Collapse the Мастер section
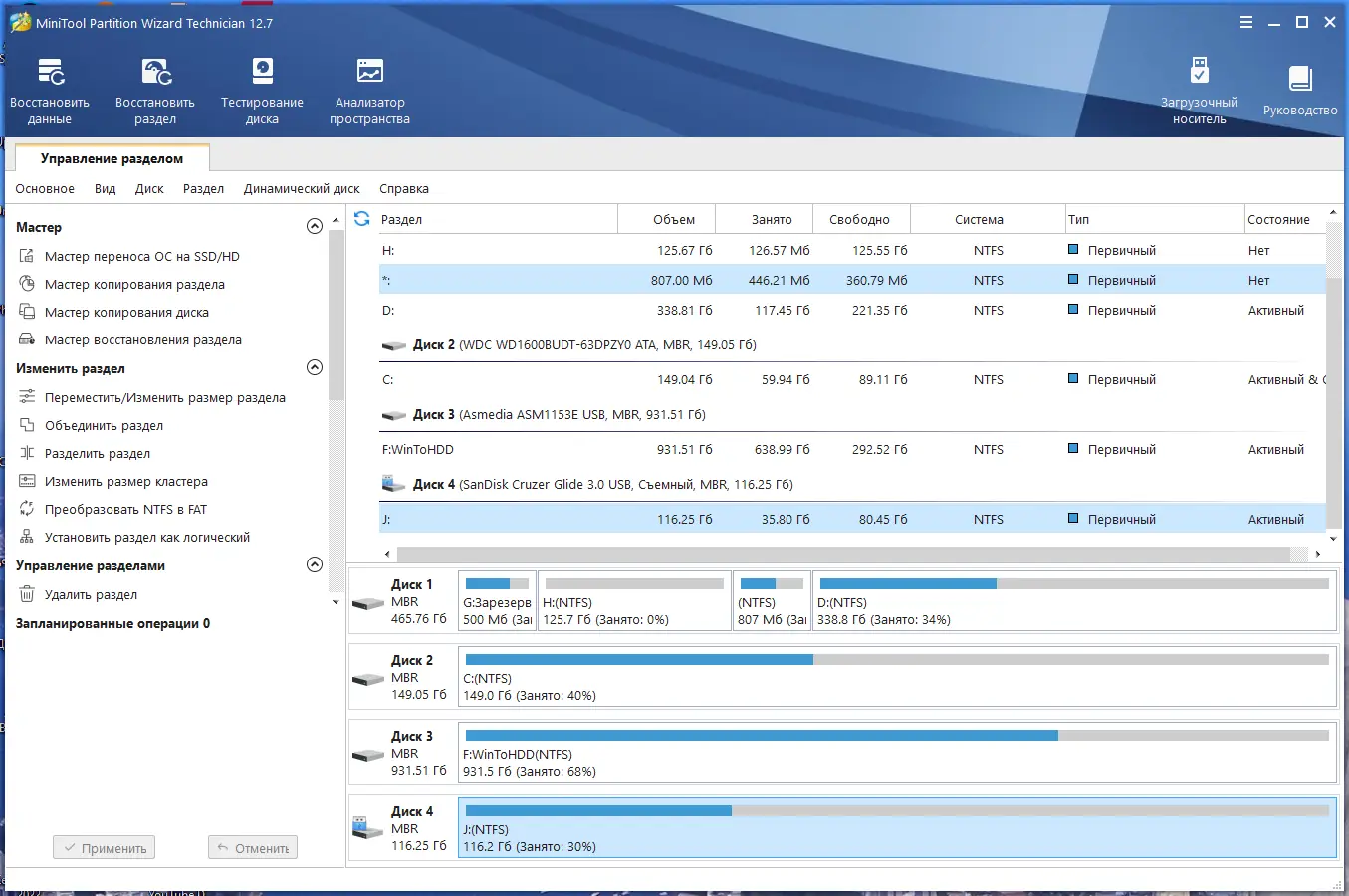The height and width of the screenshot is (896, 1349). [314, 226]
